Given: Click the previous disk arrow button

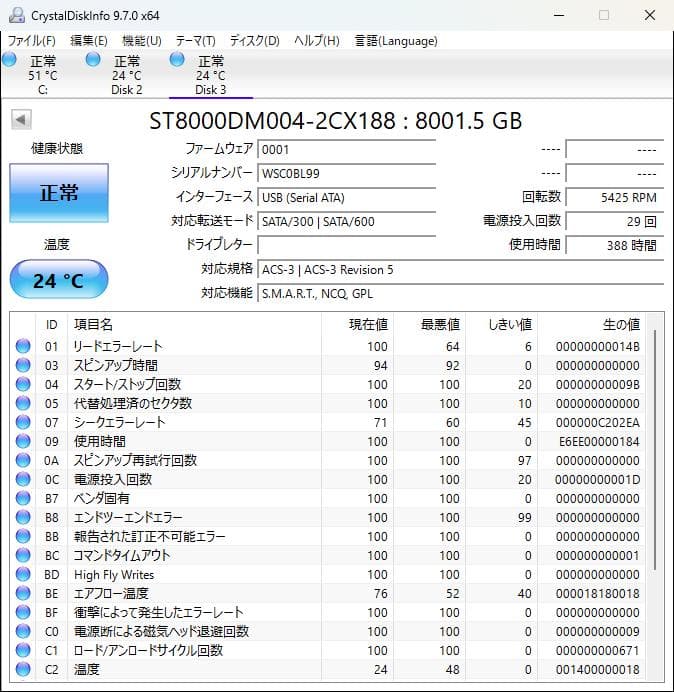Looking at the screenshot, I should click(x=21, y=119).
